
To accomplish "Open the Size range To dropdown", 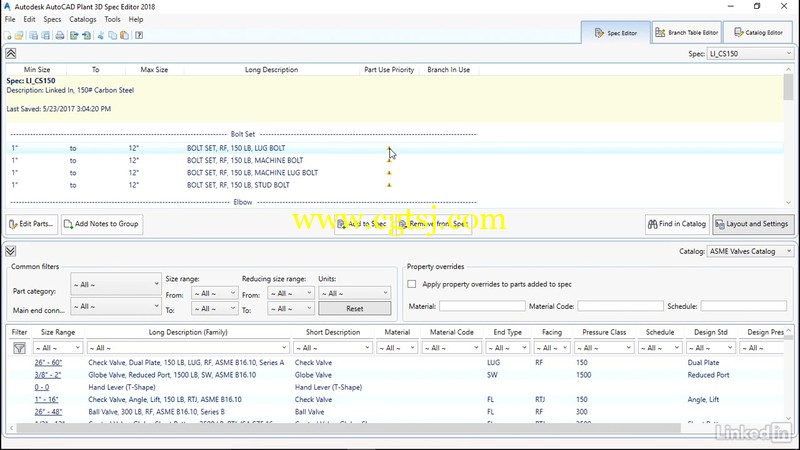I will coord(214,308).
